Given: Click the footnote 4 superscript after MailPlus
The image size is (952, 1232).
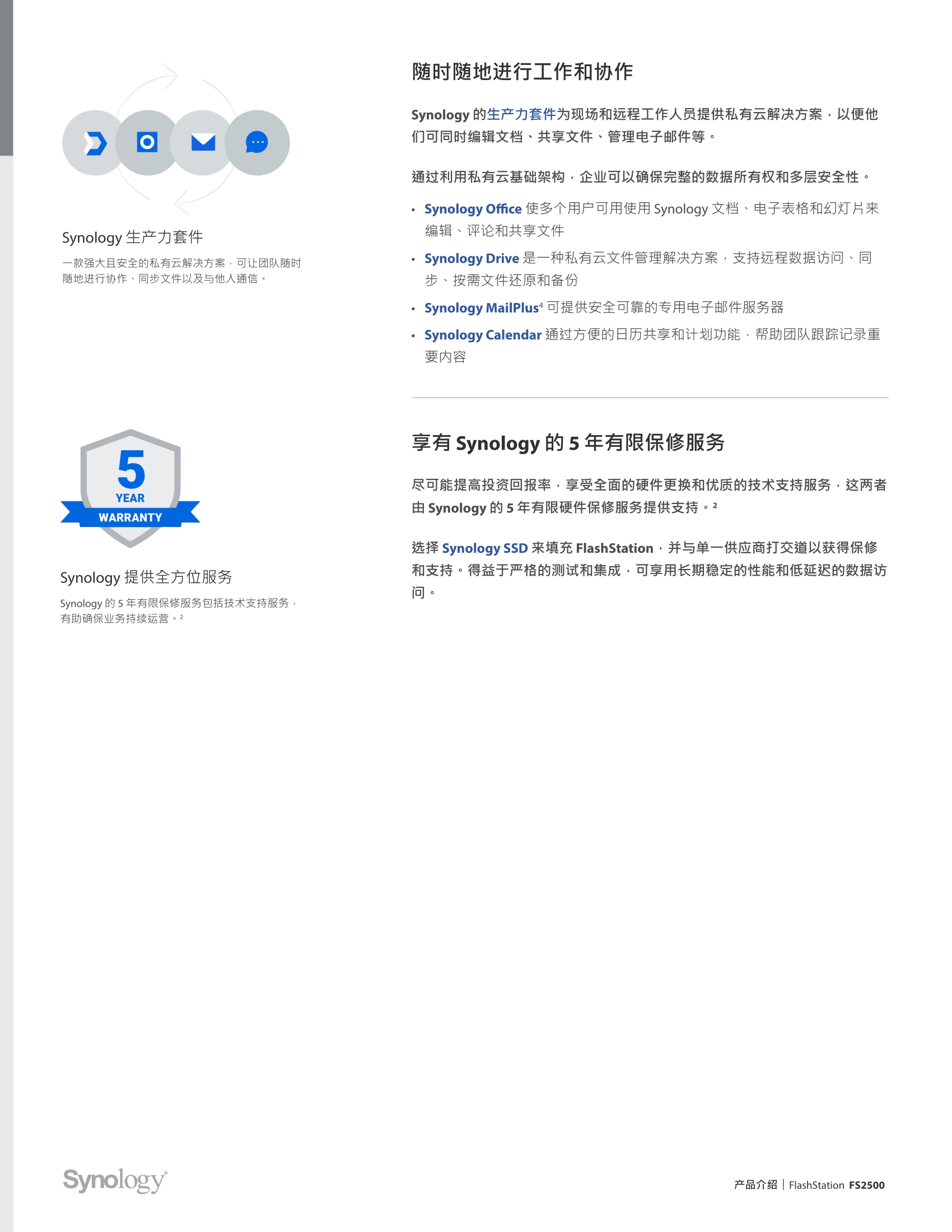Looking at the screenshot, I should (541, 305).
